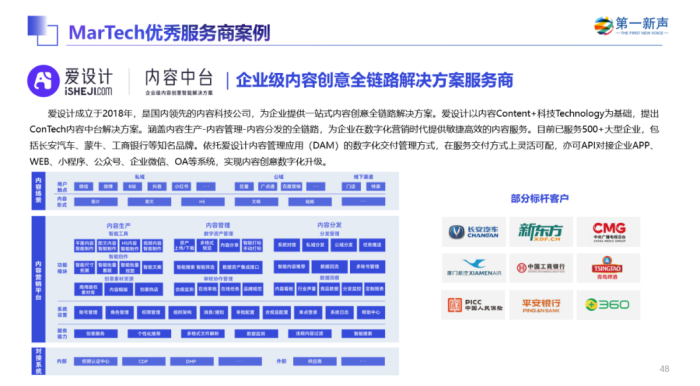This screenshot has height=386, width=700.
Task: Click the 消息/通知 system setting box
Action: tap(214, 312)
